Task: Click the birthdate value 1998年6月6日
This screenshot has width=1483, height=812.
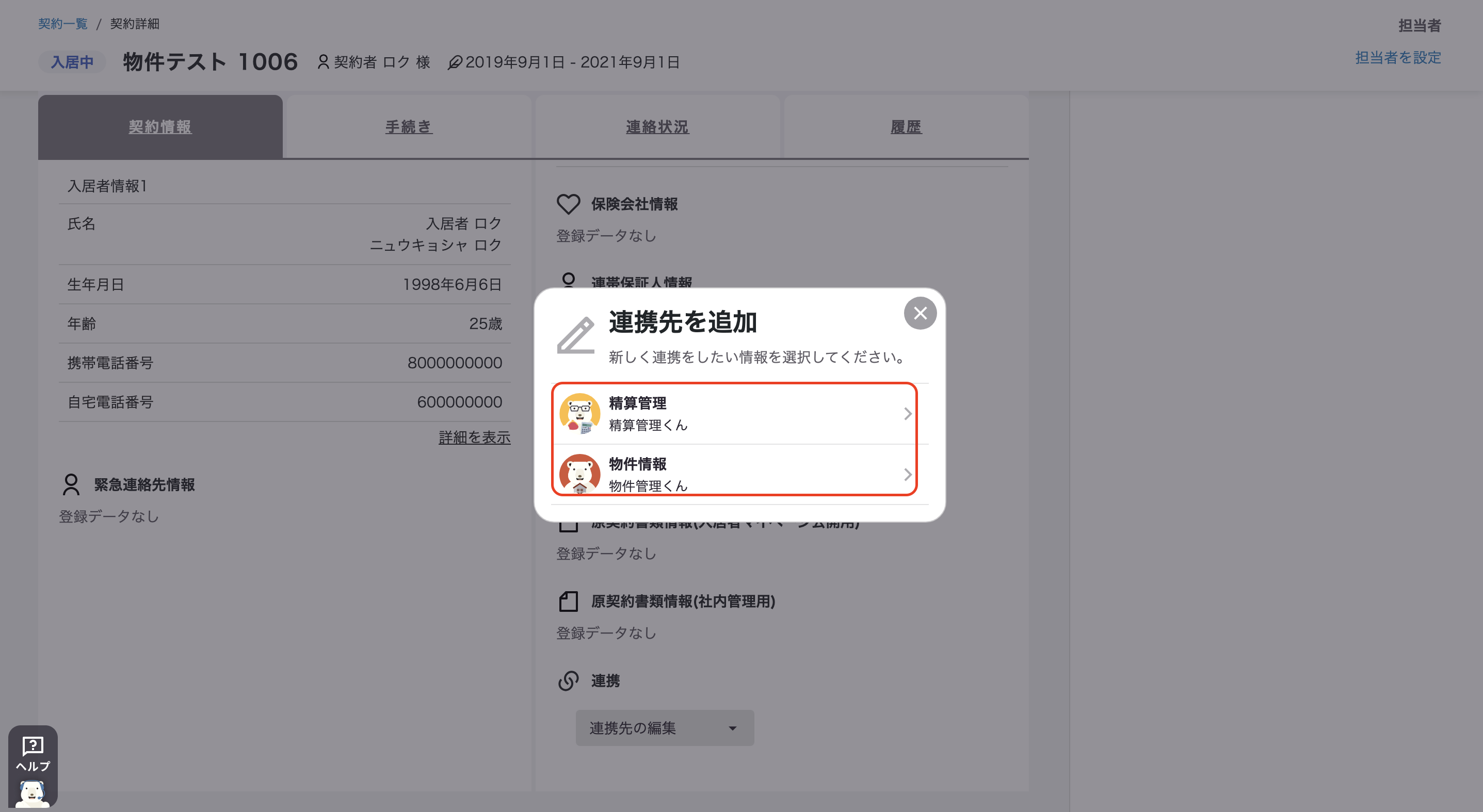Action: click(452, 284)
